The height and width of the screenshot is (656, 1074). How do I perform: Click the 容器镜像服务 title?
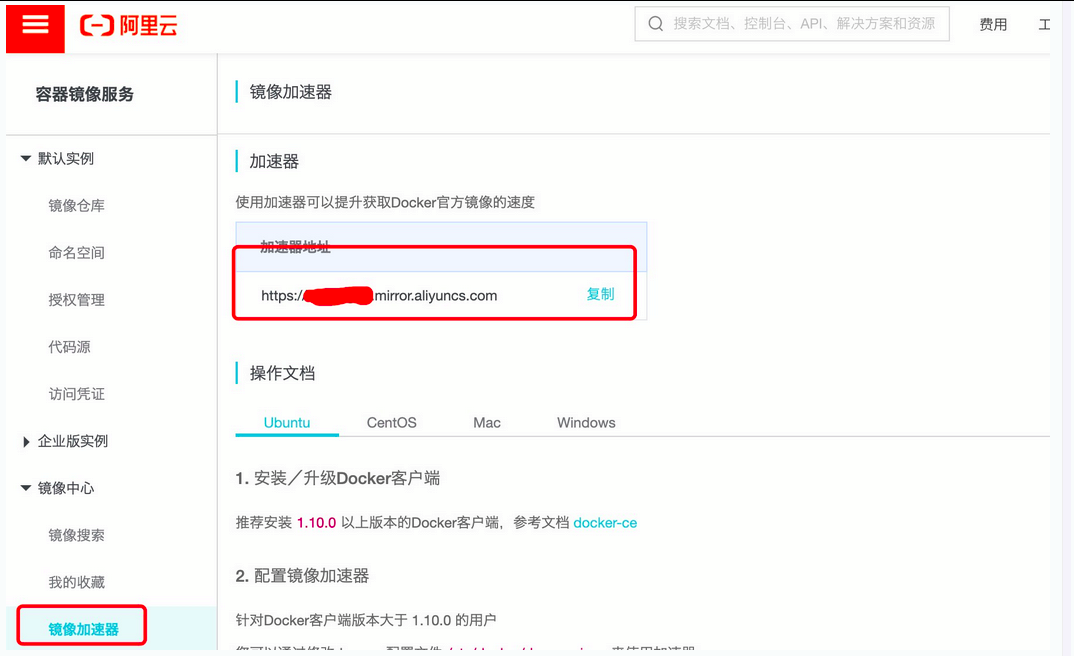(x=85, y=94)
